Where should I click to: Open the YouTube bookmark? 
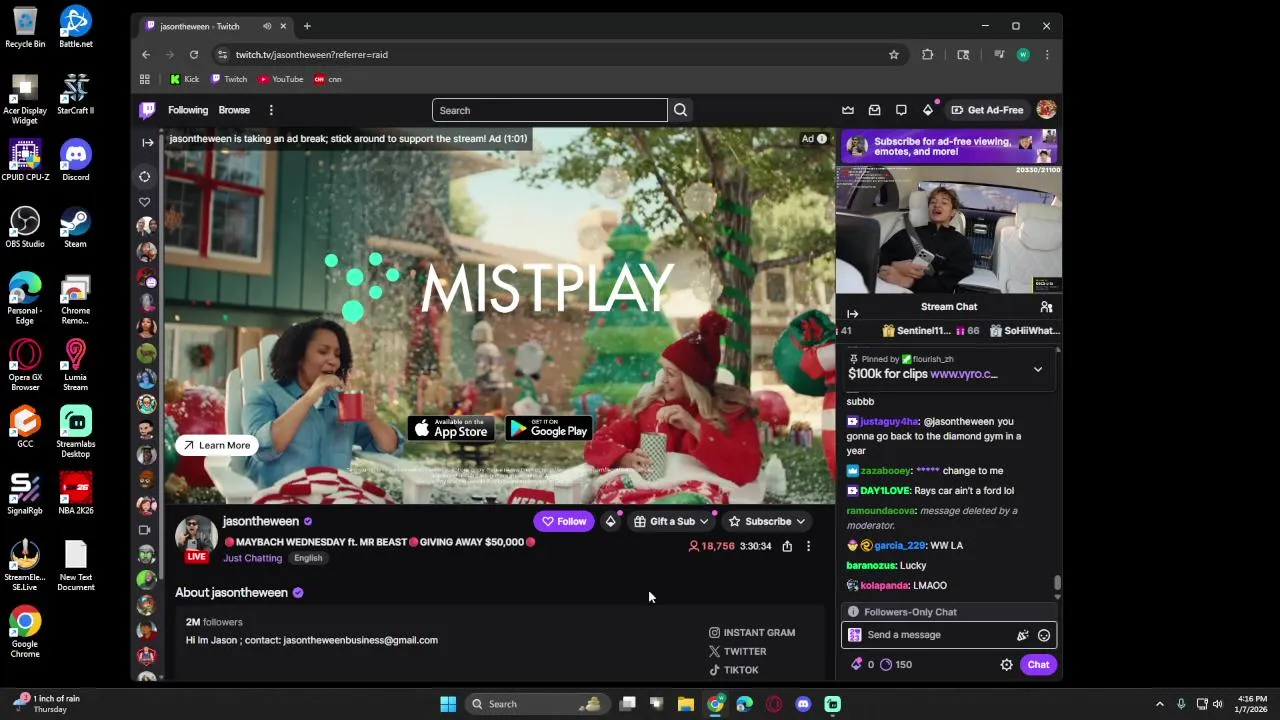coord(280,79)
